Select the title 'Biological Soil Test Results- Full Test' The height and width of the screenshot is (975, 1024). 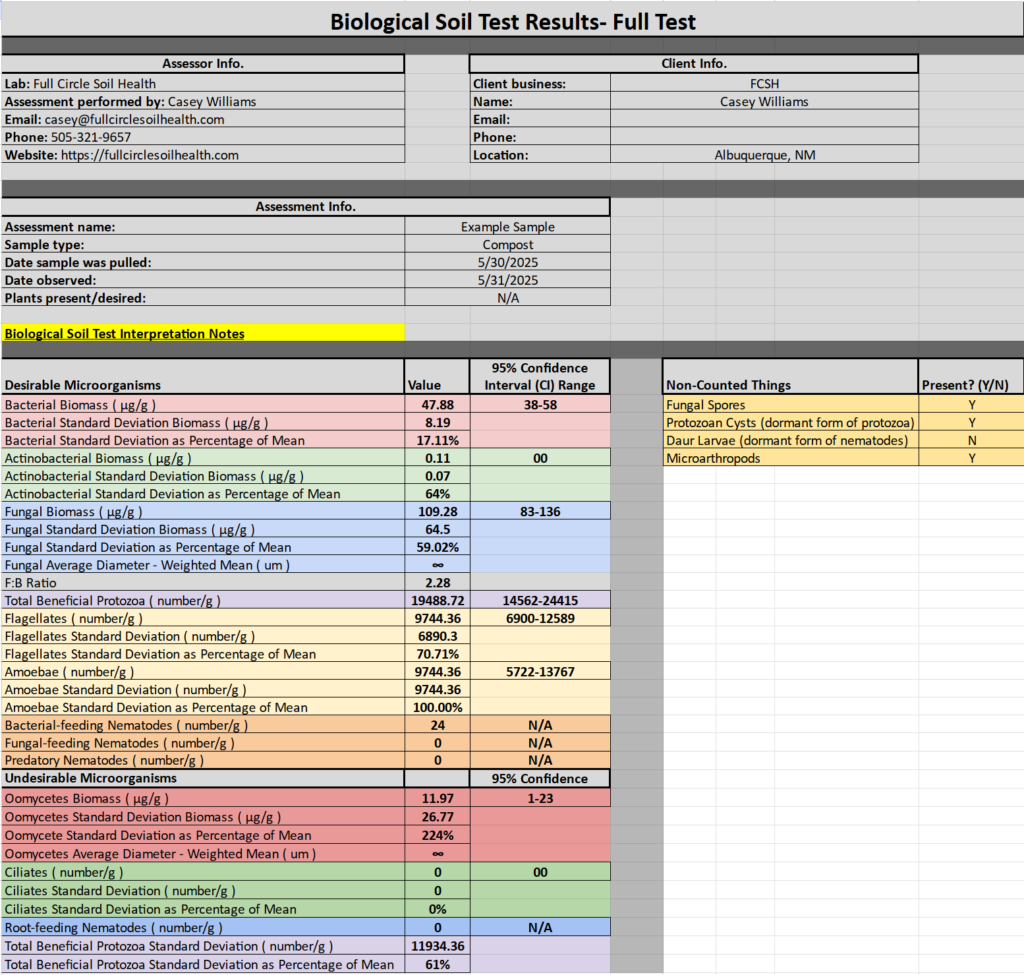click(513, 21)
